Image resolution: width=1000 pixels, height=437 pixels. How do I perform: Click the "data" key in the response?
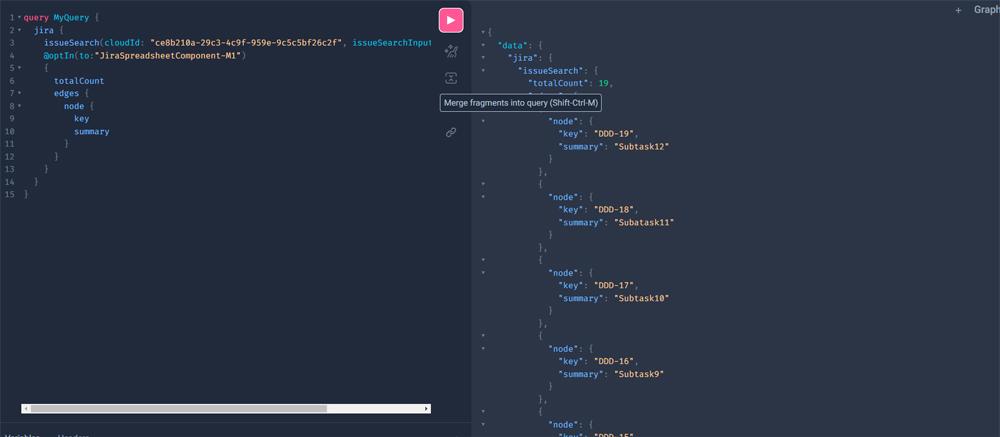click(512, 45)
